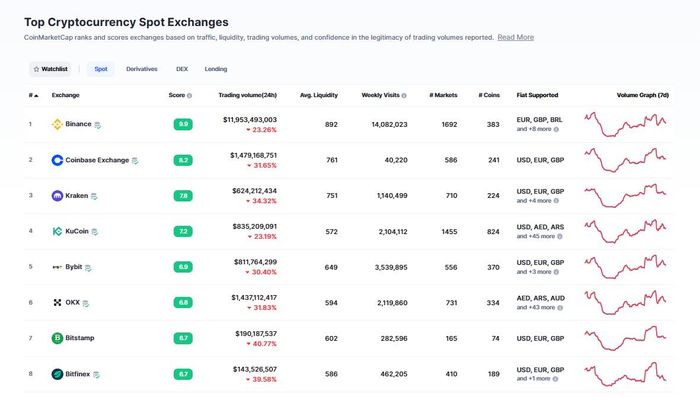Click the proof-of-reserves badge next to Binance
The width and height of the screenshot is (700, 397).
tap(97, 125)
